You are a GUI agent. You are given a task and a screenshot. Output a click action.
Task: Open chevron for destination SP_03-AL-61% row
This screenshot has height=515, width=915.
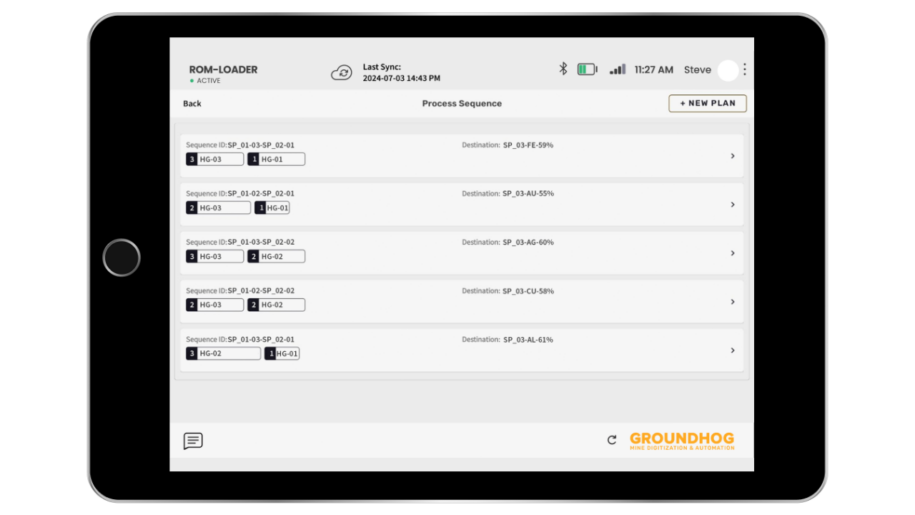pyautogui.click(x=732, y=351)
